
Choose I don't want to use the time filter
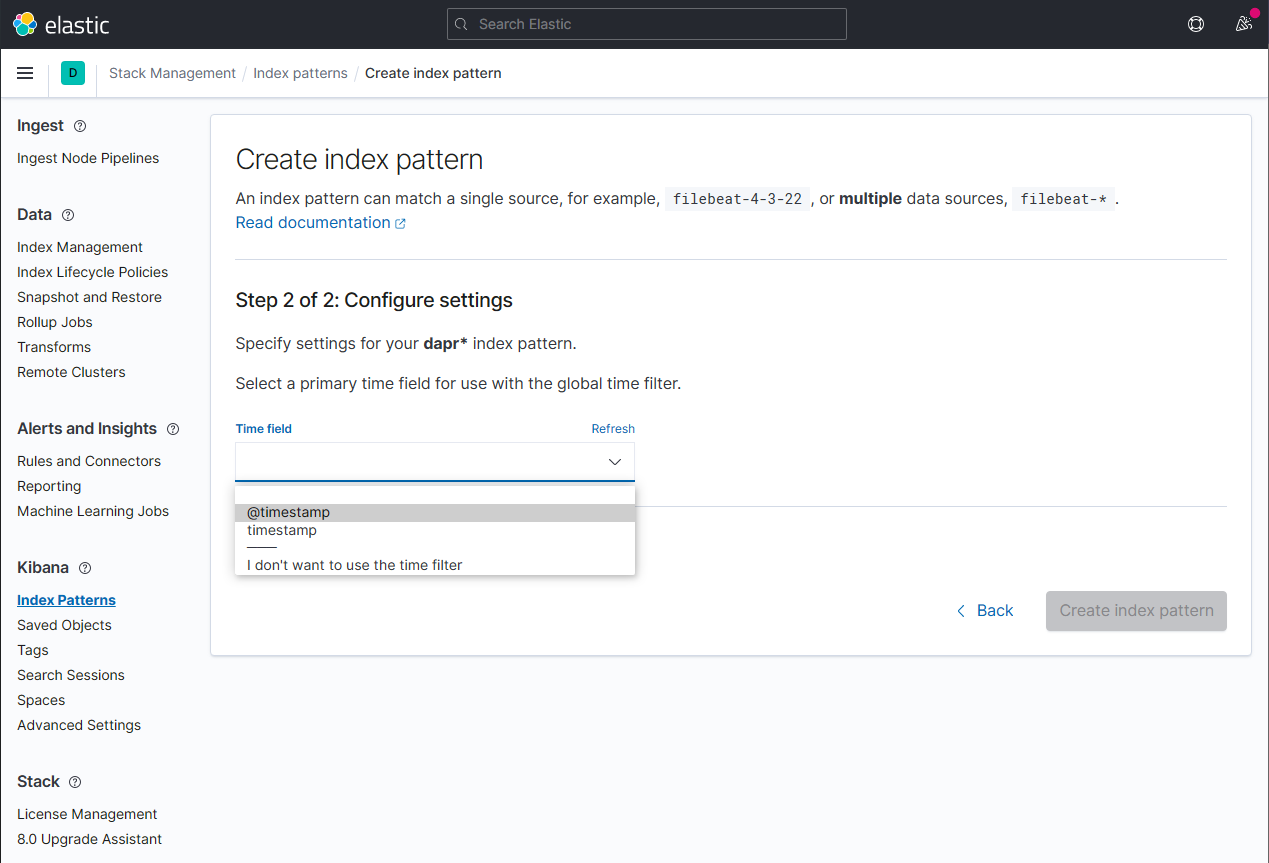(x=355, y=564)
